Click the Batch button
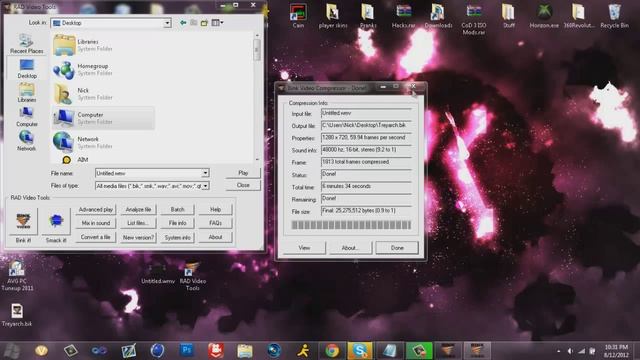This screenshot has height=360, width=640. pos(177,209)
